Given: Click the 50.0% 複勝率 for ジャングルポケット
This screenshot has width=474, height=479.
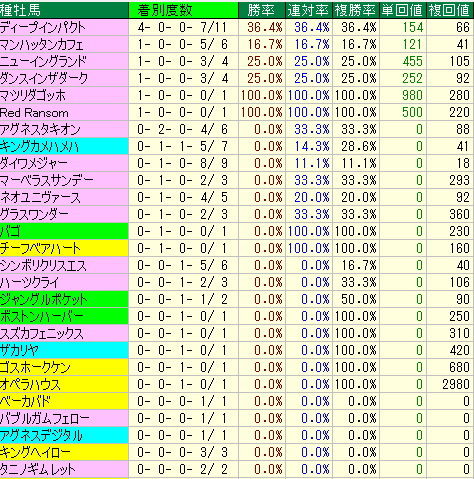Looking at the screenshot, I should tap(359, 299).
